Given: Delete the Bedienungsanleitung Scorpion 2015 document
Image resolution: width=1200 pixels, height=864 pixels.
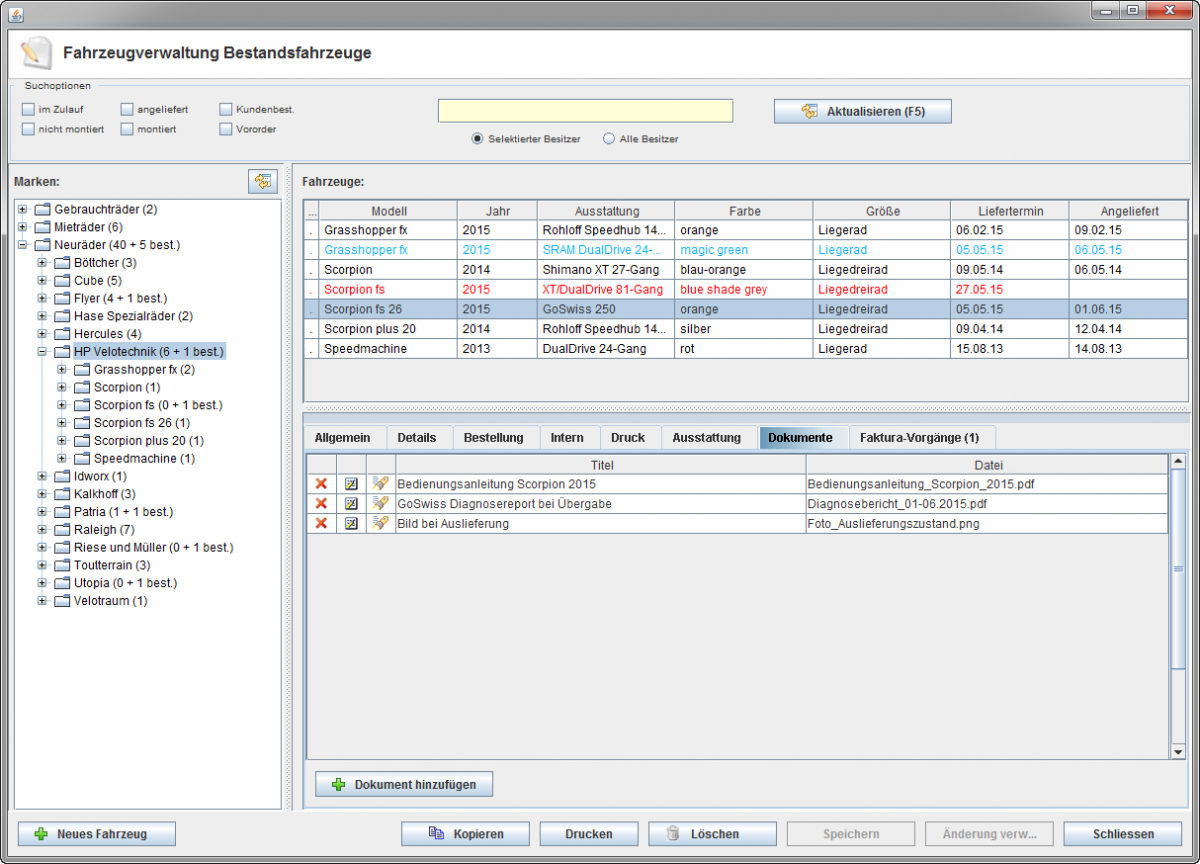Looking at the screenshot, I should 321,484.
